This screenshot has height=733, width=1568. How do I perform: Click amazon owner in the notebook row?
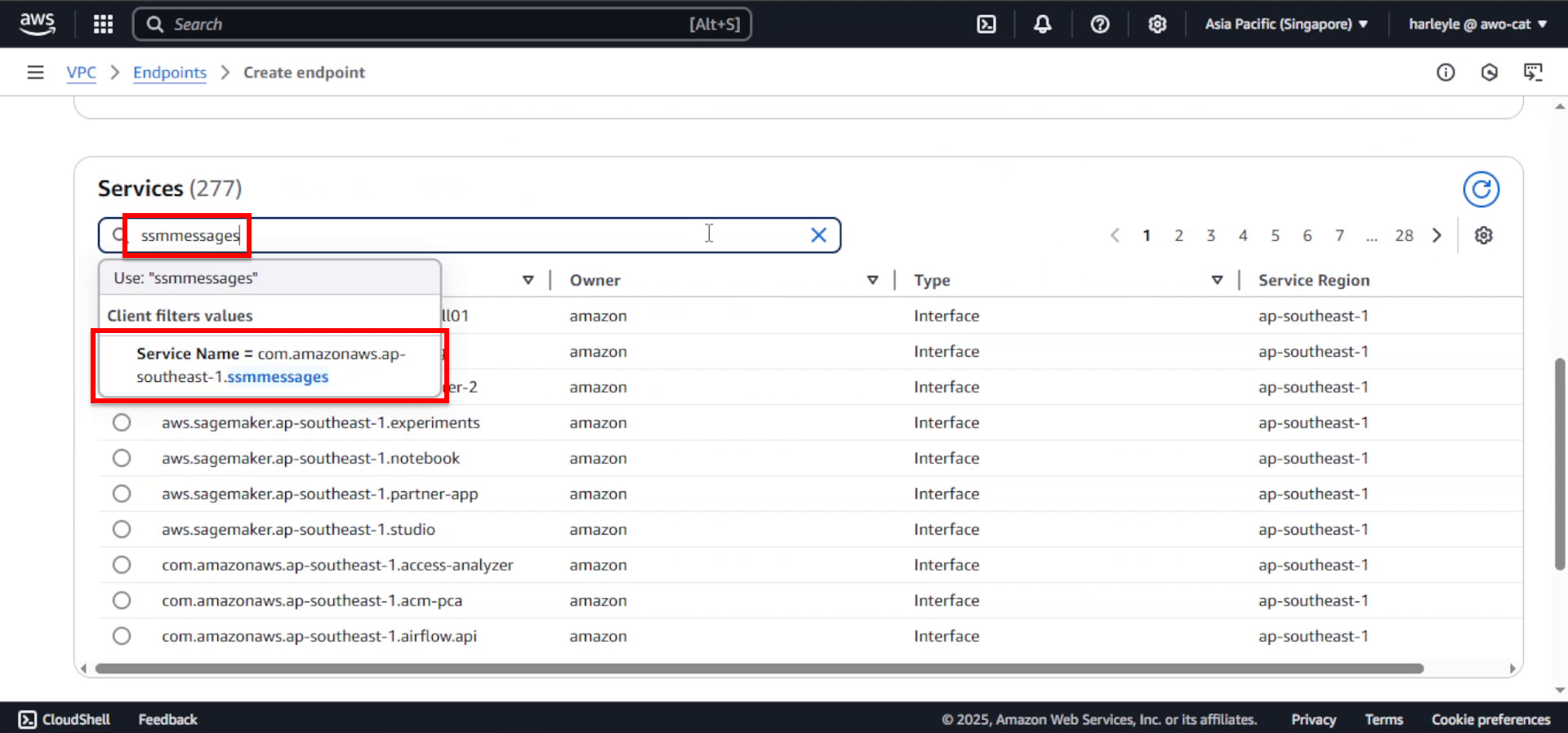(x=598, y=458)
